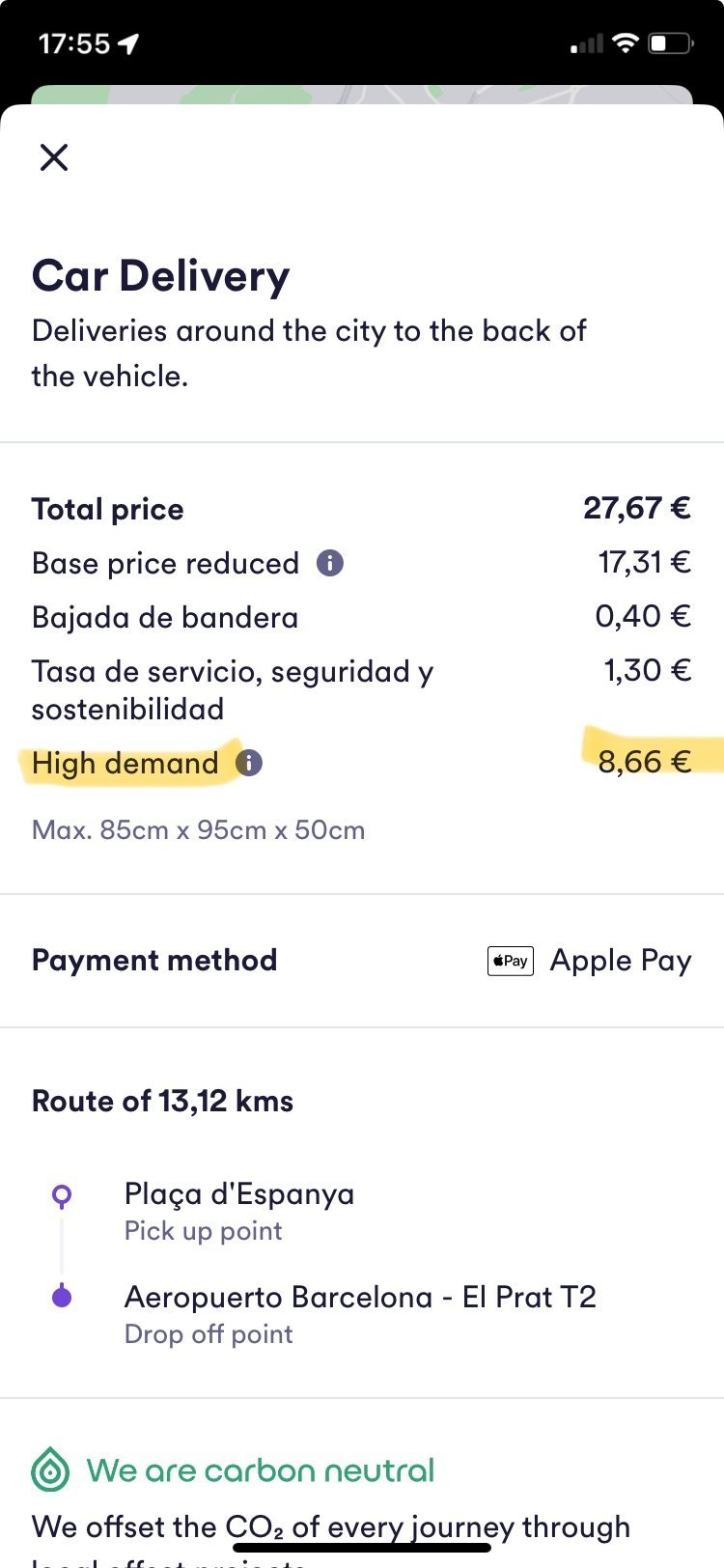The width and height of the screenshot is (724, 1568).
Task: Tap the Wi-Fi status icon
Action: tap(626, 43)
